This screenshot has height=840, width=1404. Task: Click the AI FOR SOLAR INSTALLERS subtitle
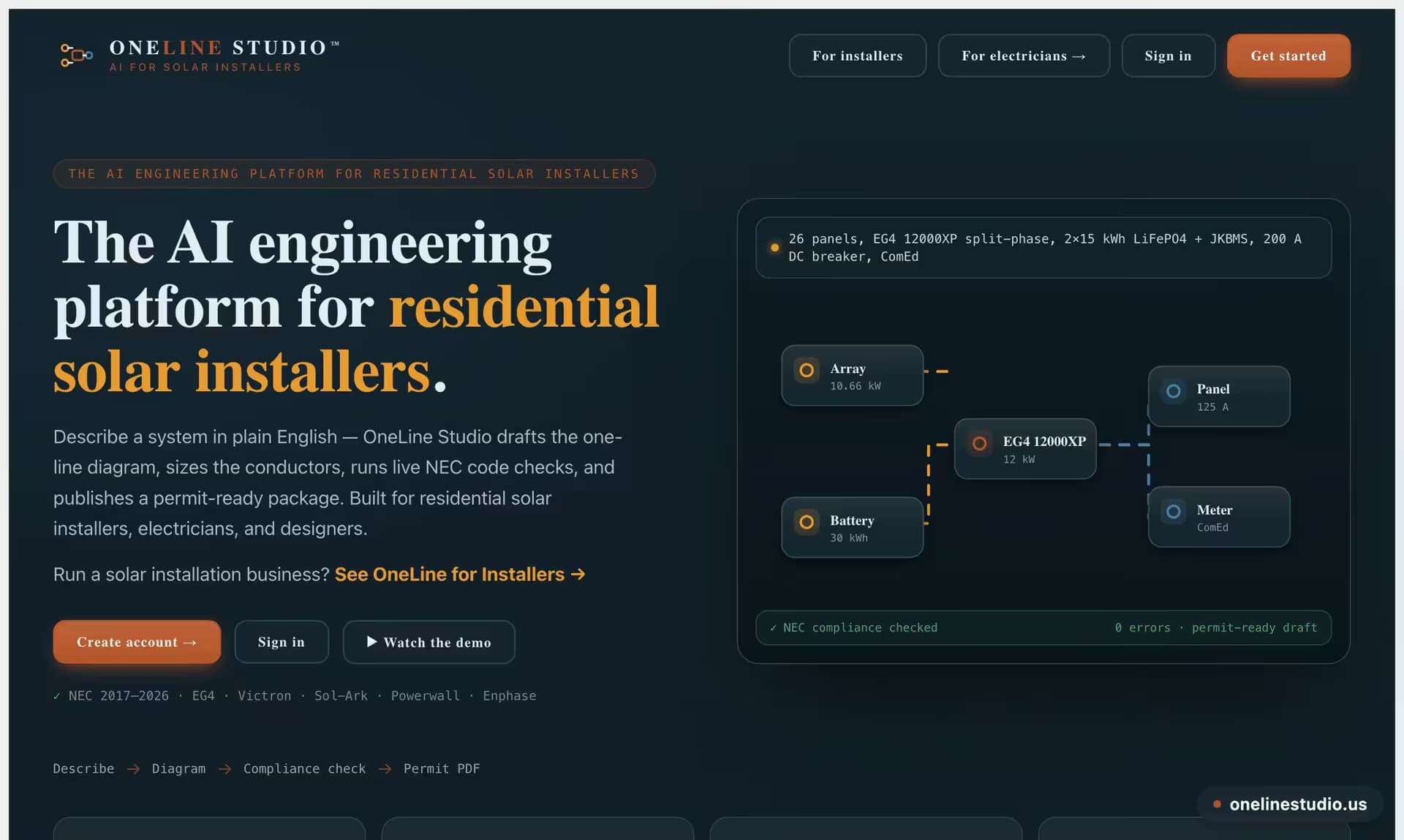(205, 67)
